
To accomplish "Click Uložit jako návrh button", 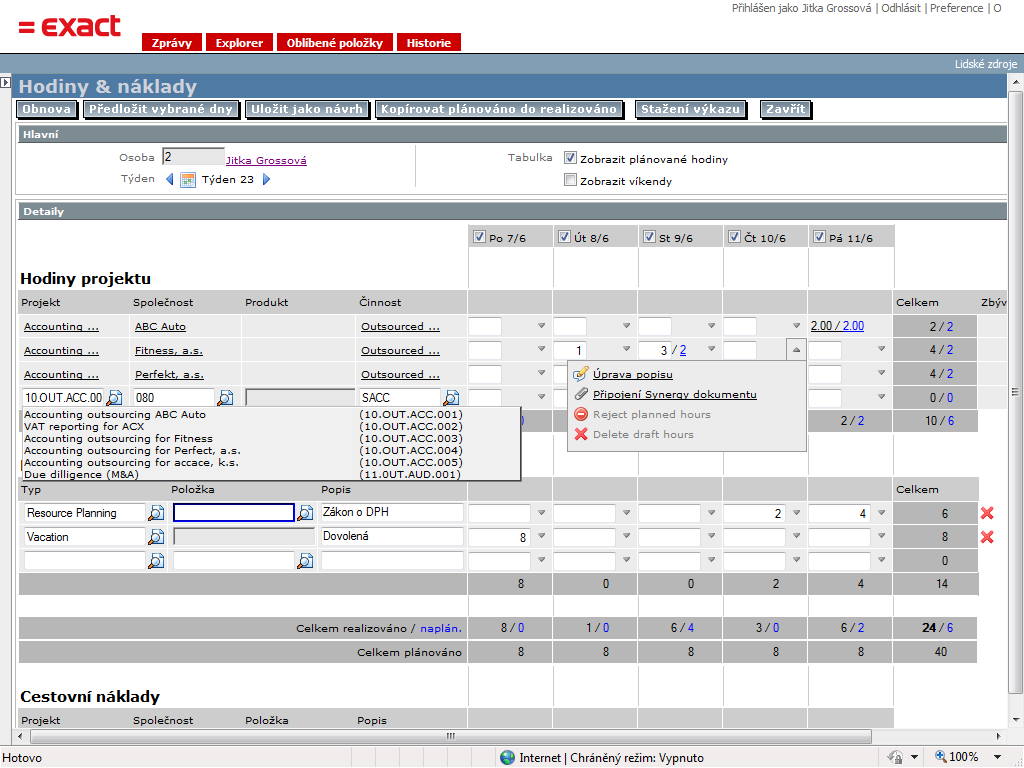I will (x=307, y=109).
